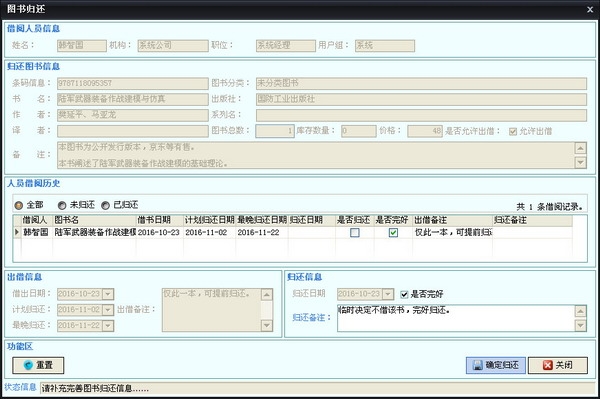Screen dimensions: 600x399
Task: Open the 借出日期 date dropdown
Action: pos(108,294)
